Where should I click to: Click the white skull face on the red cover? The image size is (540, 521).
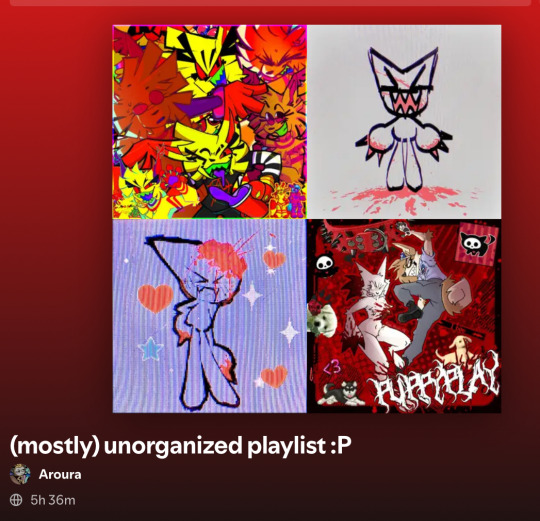(x=325, y=263)
